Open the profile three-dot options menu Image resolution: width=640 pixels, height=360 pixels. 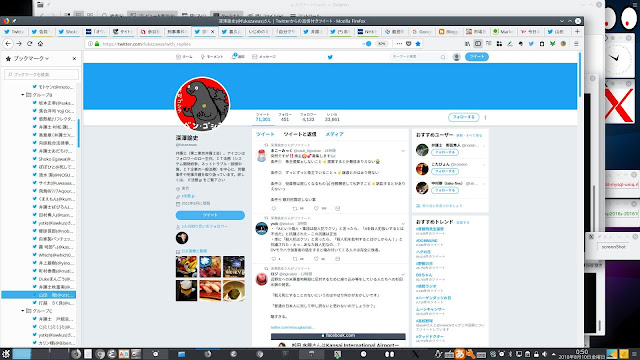tap(485, 117)
